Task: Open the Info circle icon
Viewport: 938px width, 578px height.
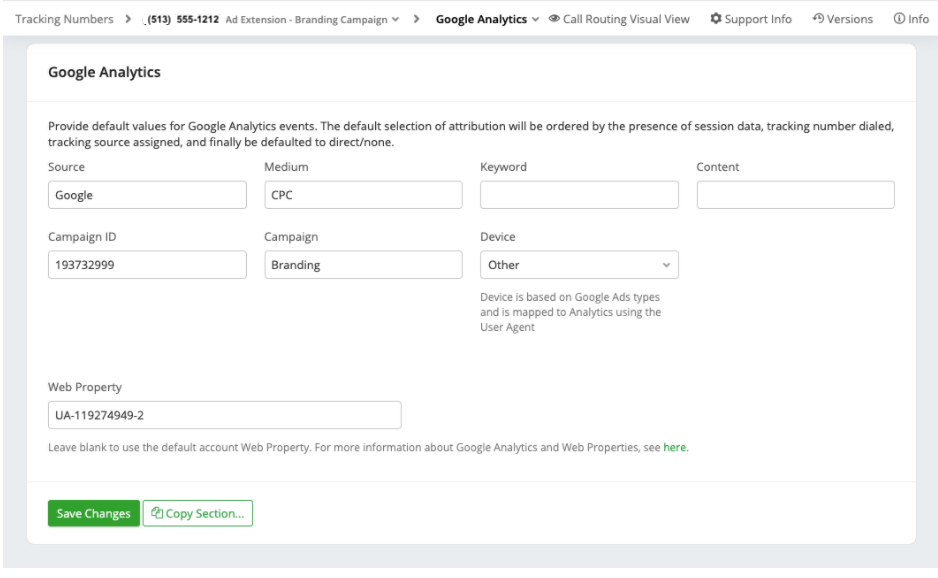Action: (x=899, y=20)
